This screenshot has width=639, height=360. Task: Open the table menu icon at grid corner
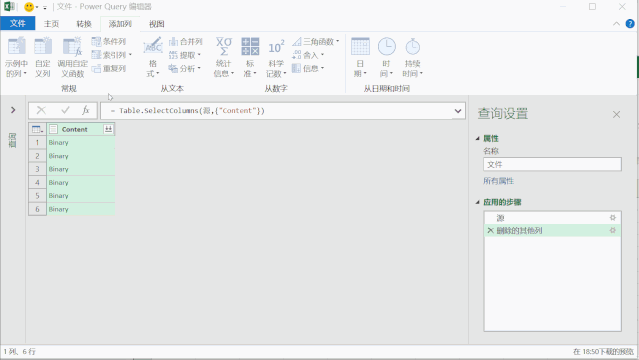tap(37, 129)
